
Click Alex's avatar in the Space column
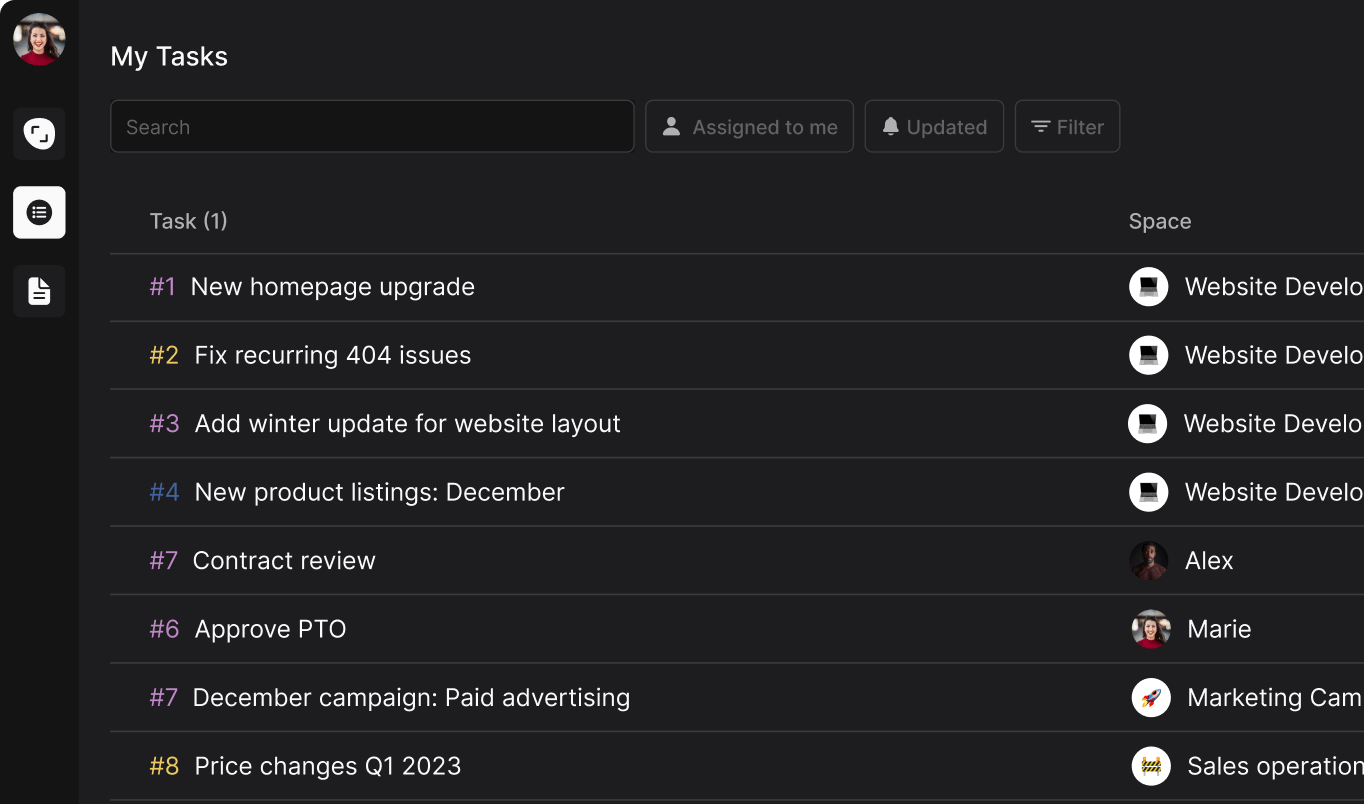click(x=1149, y=561)
